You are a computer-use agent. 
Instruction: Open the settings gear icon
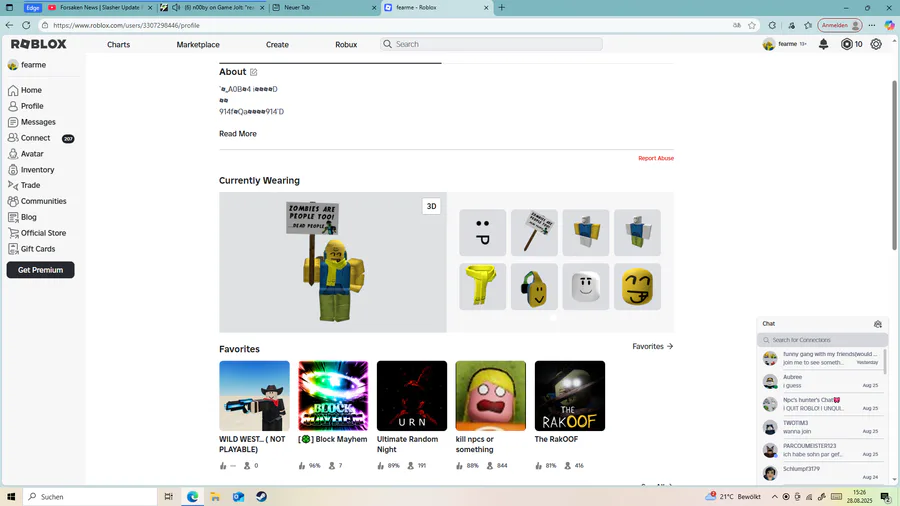[x=876, y=44]
